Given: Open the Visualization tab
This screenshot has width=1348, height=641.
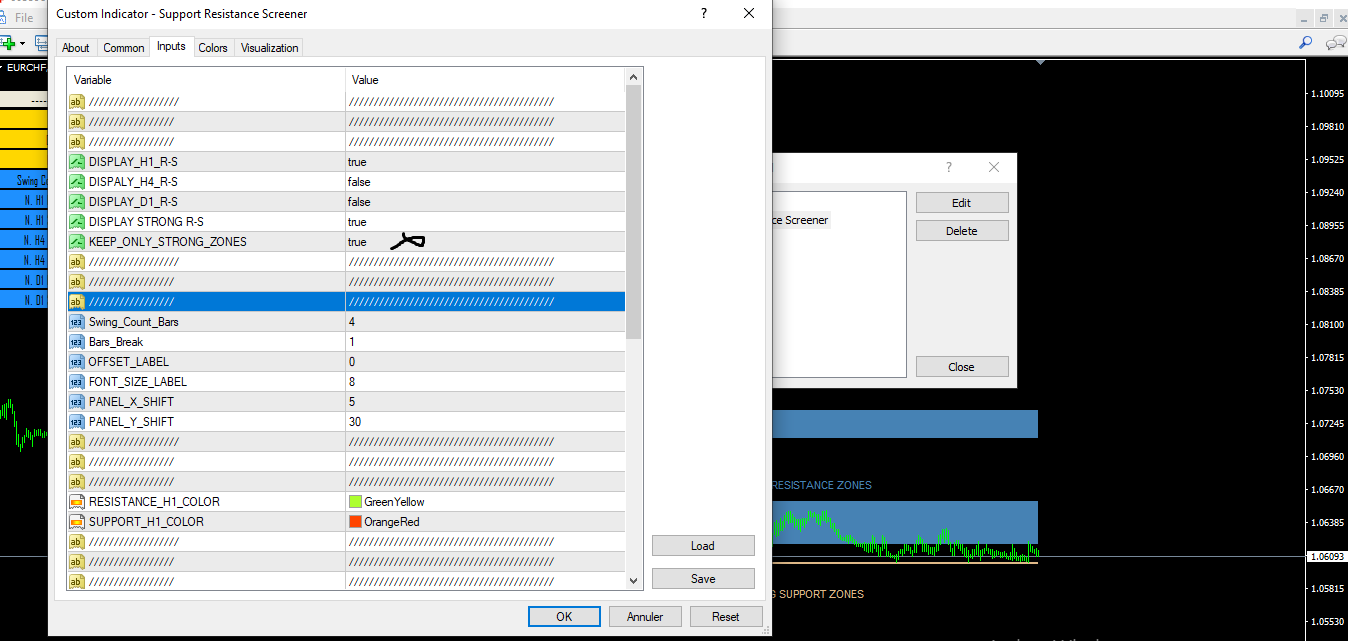Looking at the screenshot, I should click(270, 48).
